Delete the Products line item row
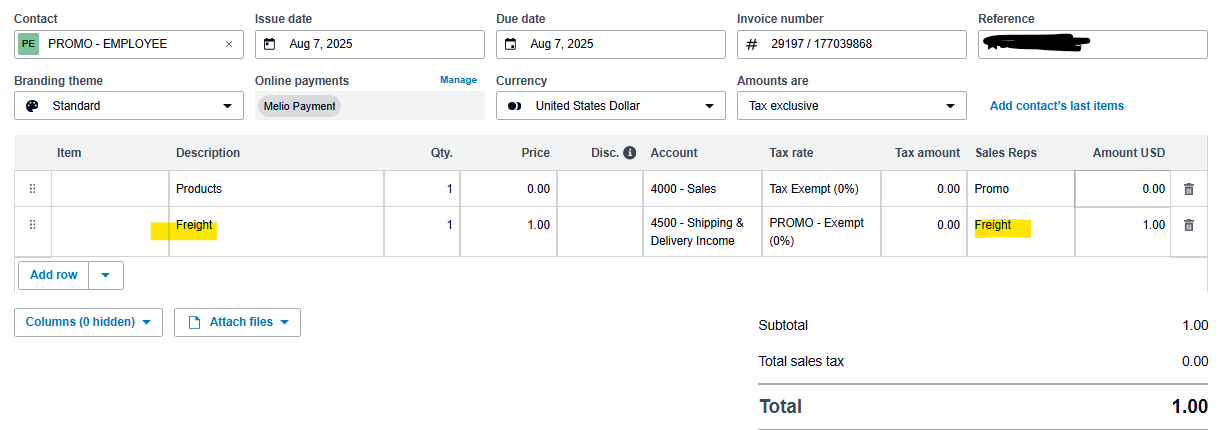This screenshot has width=1231, height=430. (1188, 189)
